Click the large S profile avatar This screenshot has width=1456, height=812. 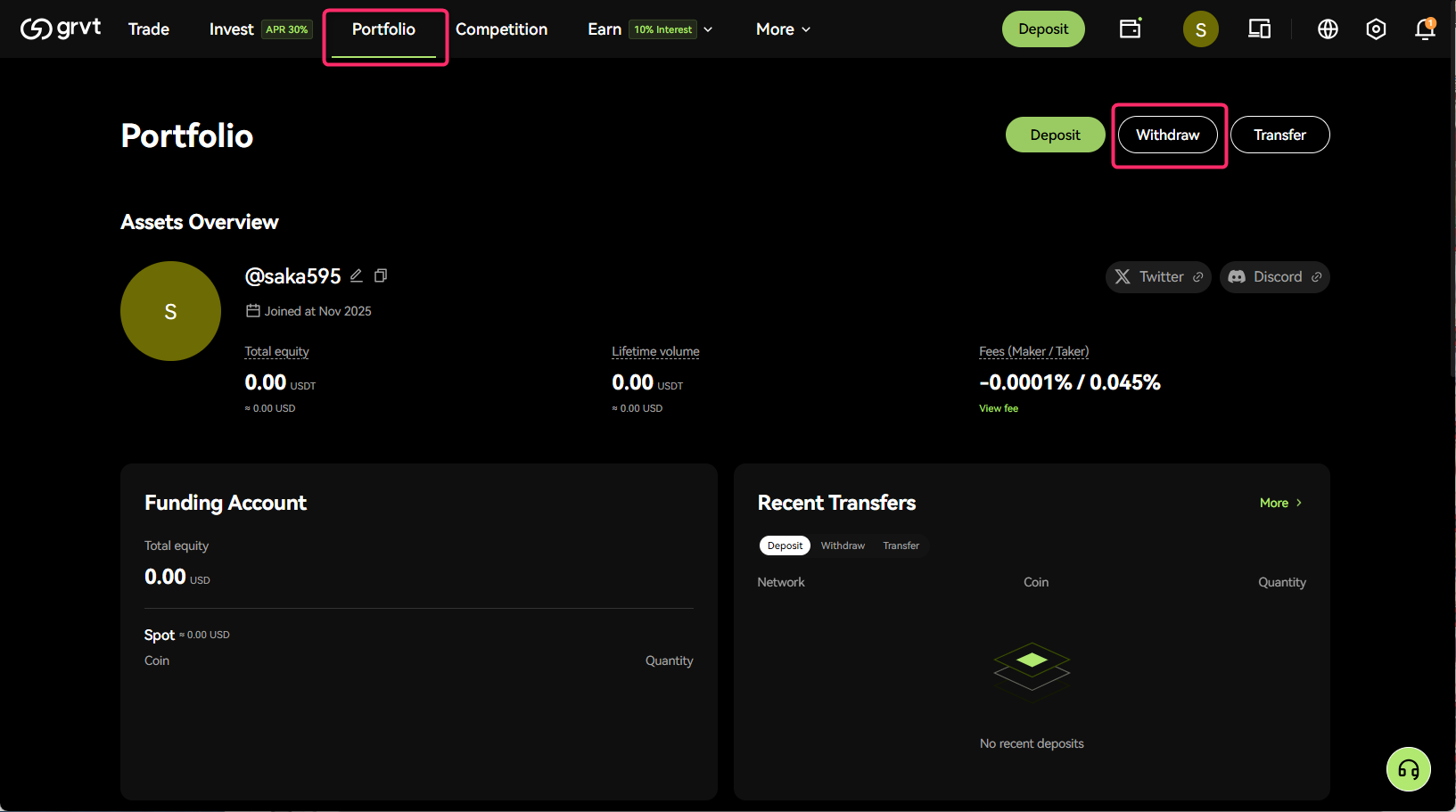pyautogui.click(x=170, y=311)
